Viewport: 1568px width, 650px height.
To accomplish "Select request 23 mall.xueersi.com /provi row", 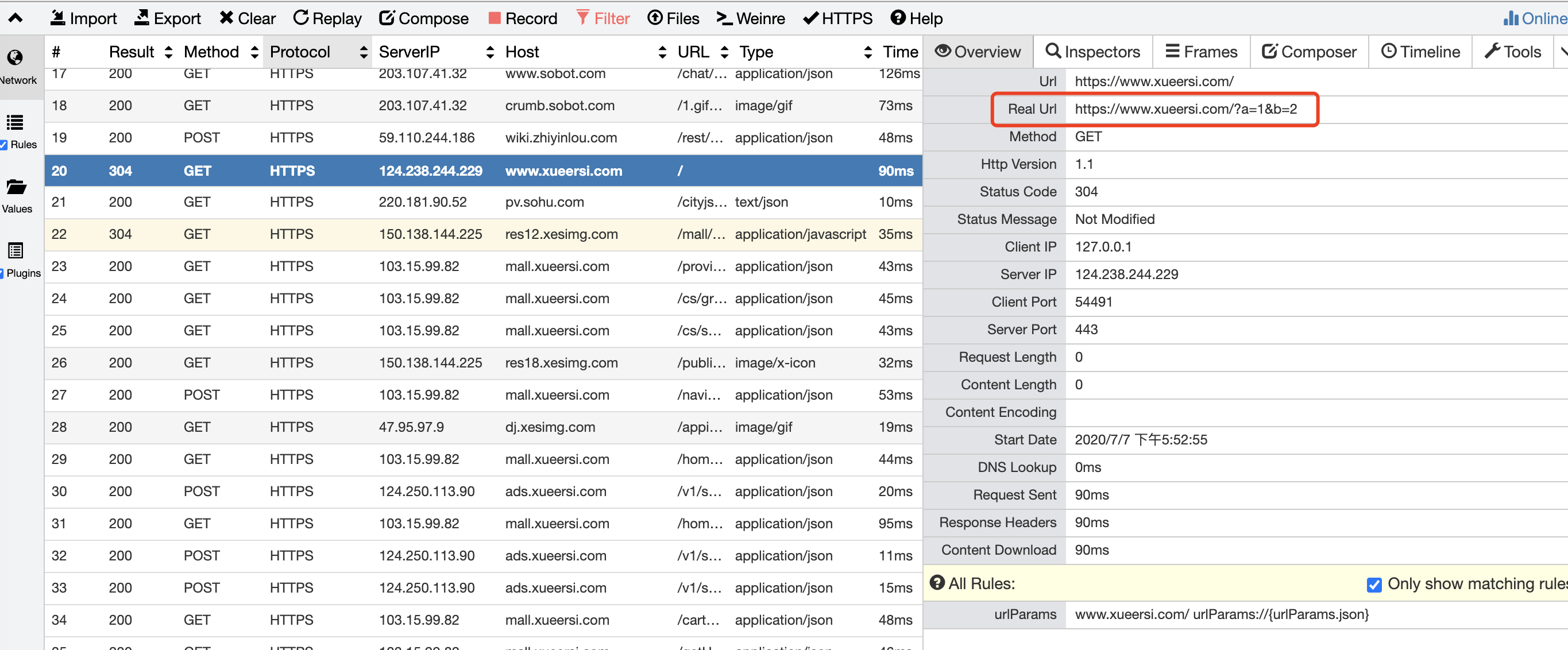I will 483,266.
